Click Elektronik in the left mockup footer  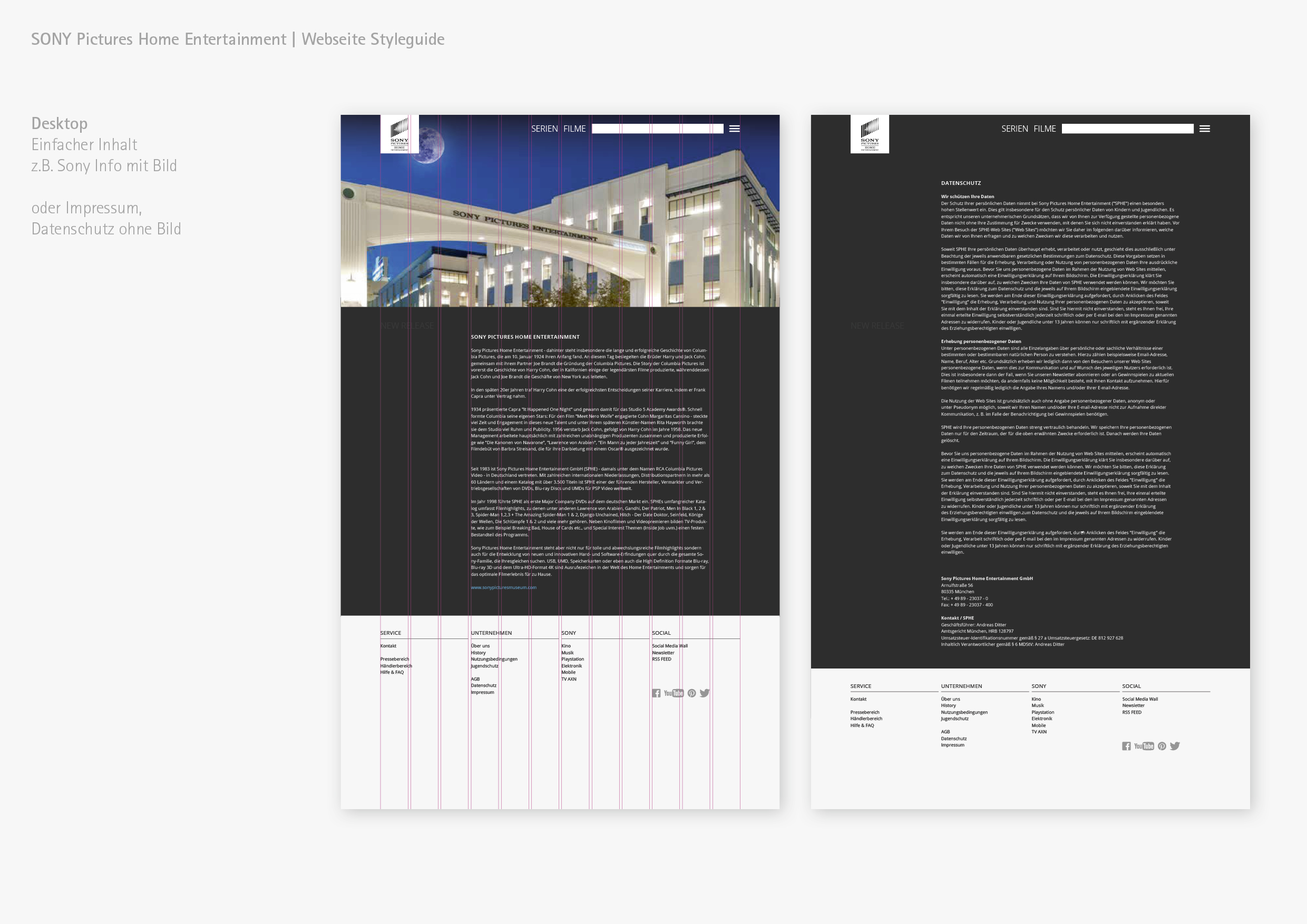coord(572,666)
